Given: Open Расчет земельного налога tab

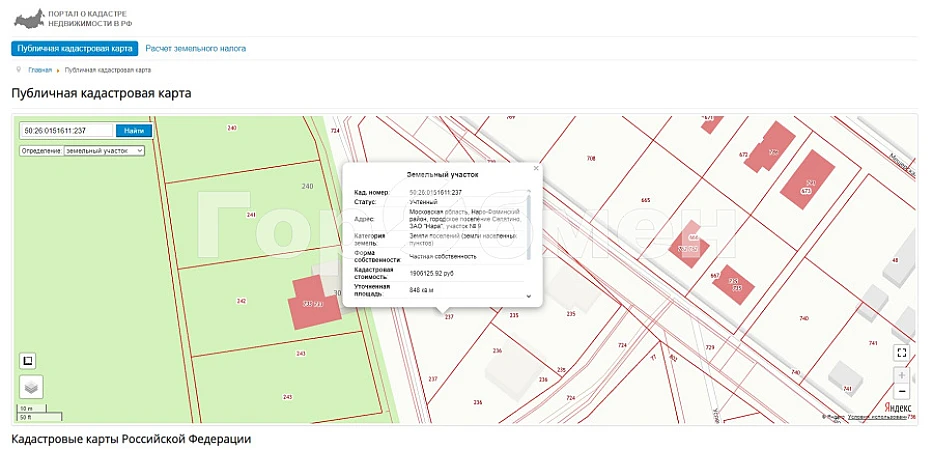Looking at the screenshot, I should [x=195, y=48].
